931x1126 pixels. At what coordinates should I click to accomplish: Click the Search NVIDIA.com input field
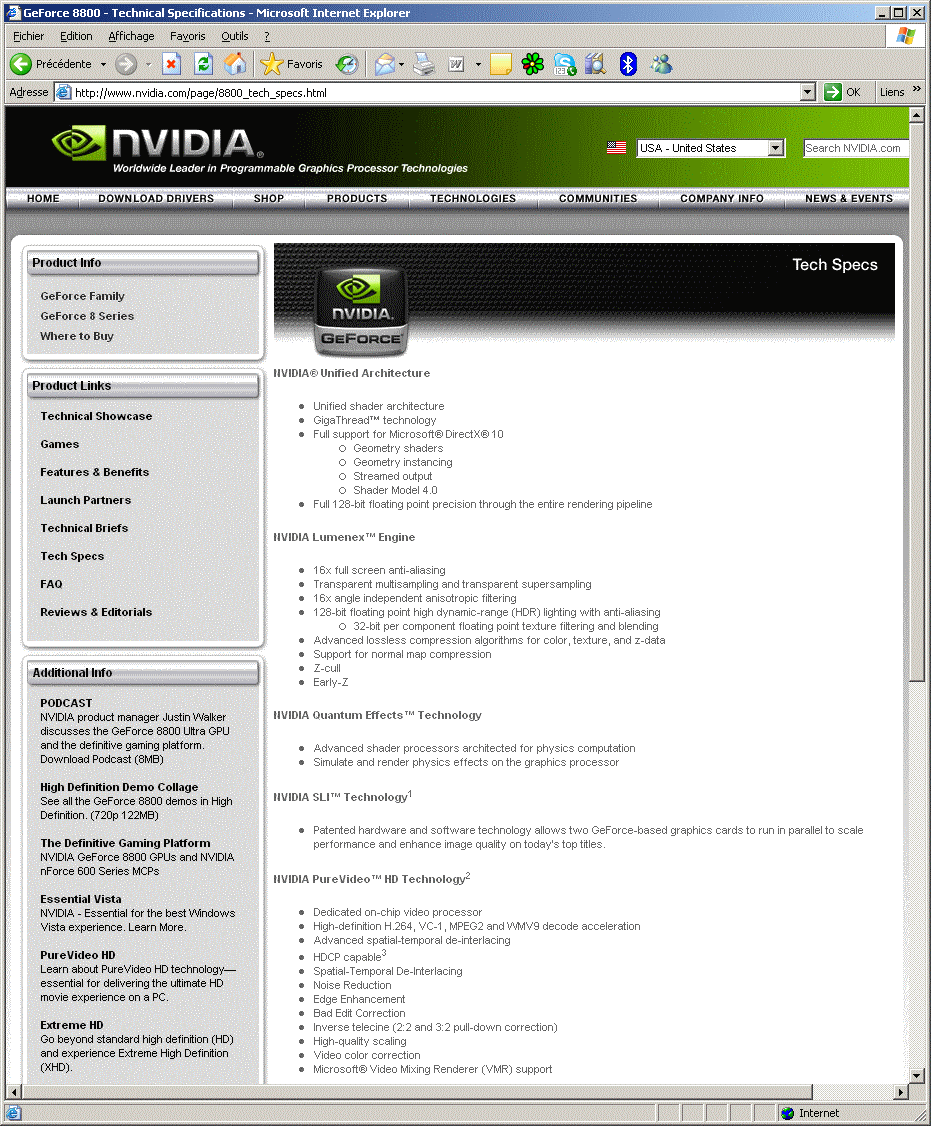click(x=856, y=148)
